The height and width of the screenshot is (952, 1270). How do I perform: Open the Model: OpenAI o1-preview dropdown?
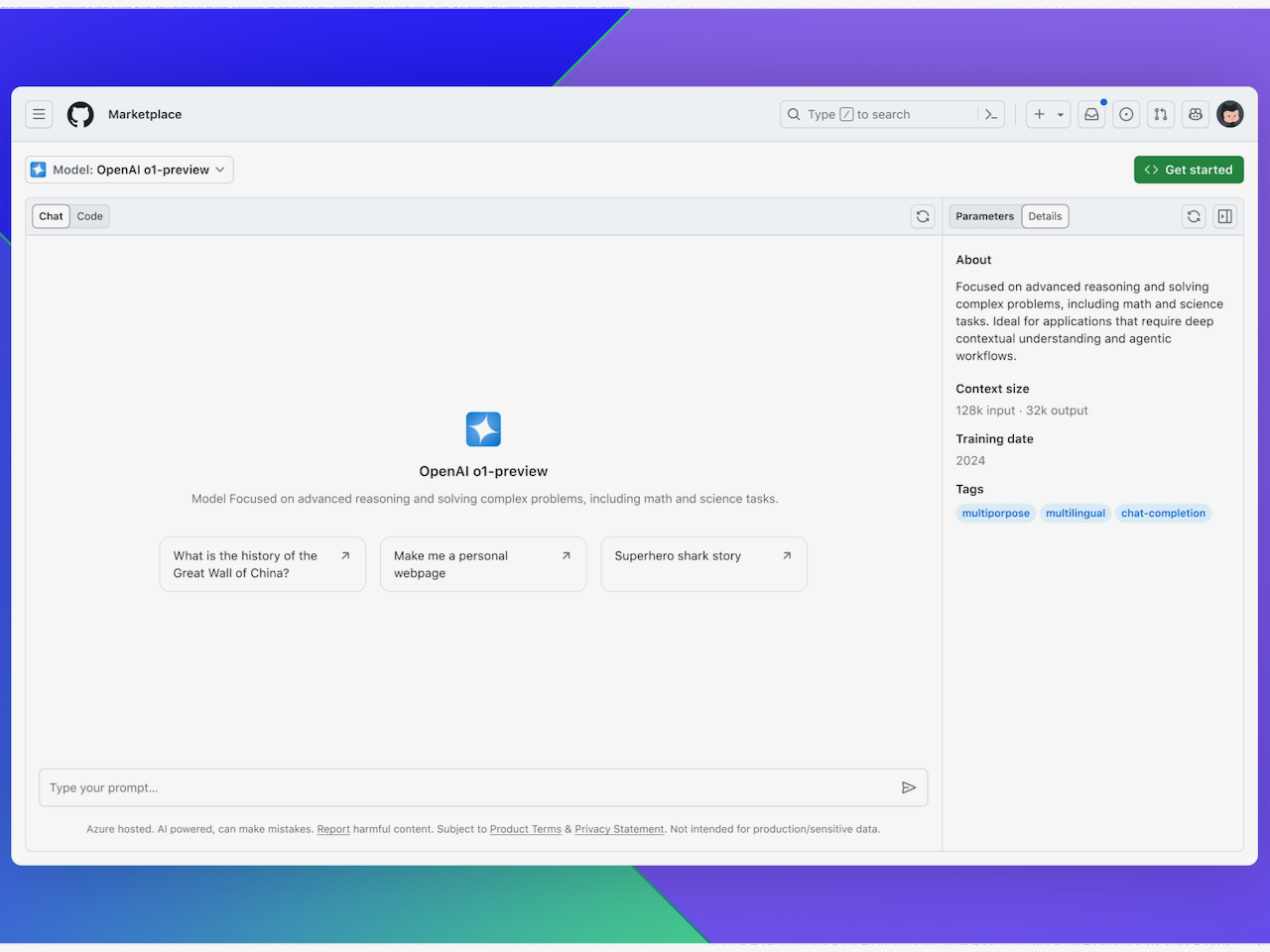coord(129,170)
